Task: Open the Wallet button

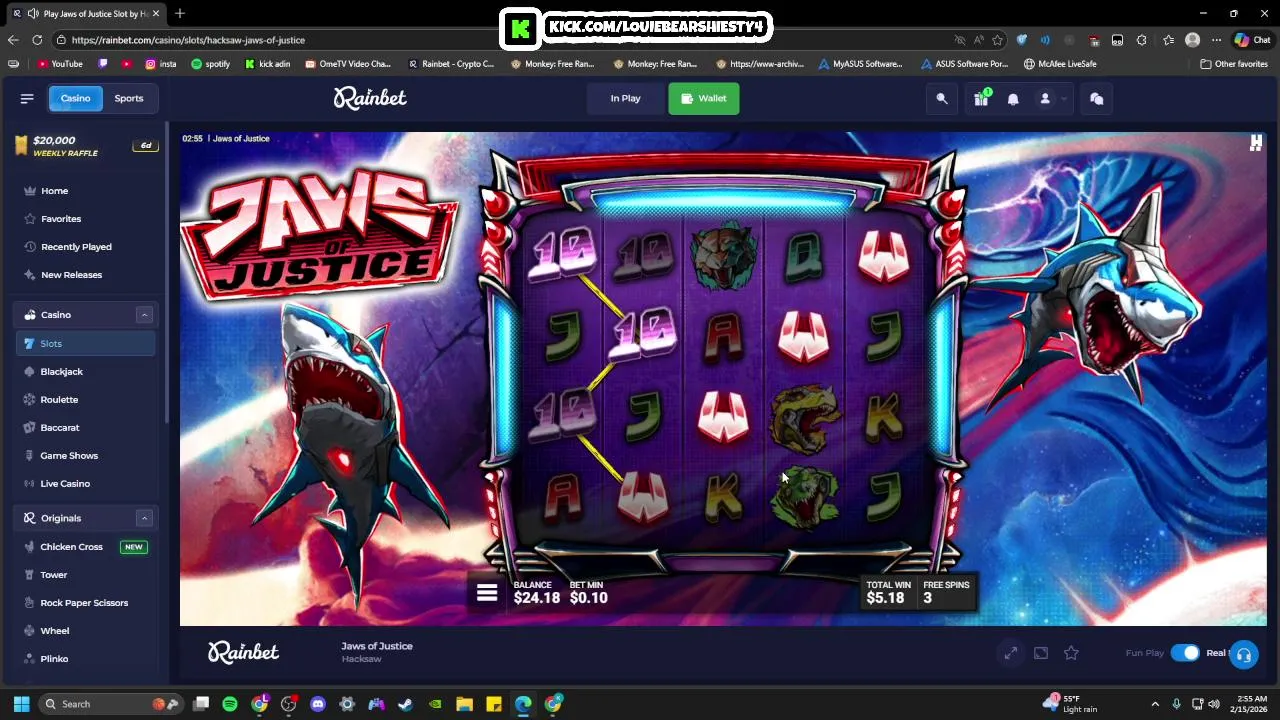Action: 704,98
